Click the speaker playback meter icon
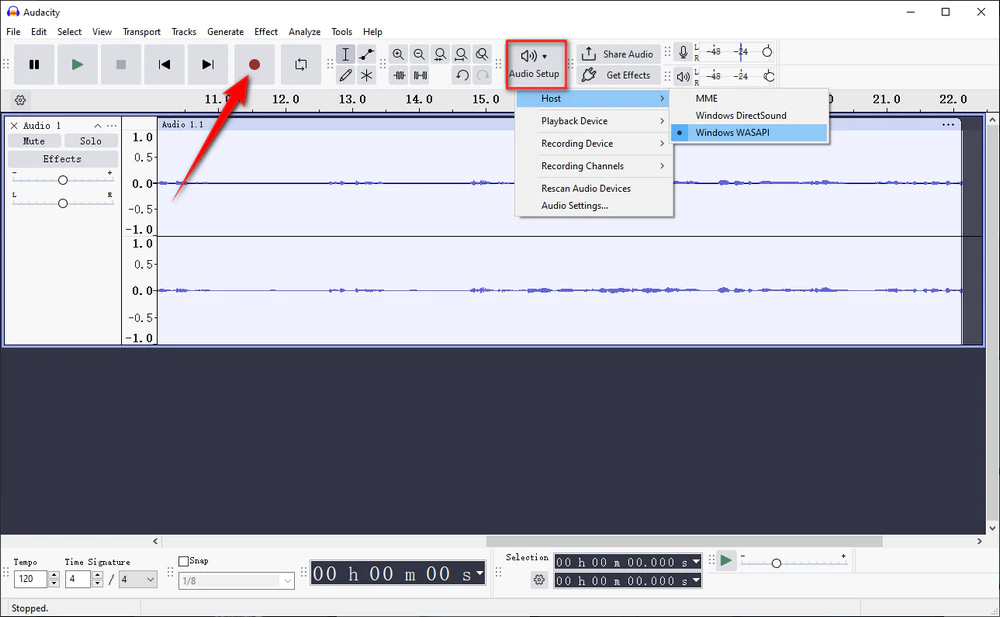The width and height of the screenshot is (1000, 617). tap(682, 77)
